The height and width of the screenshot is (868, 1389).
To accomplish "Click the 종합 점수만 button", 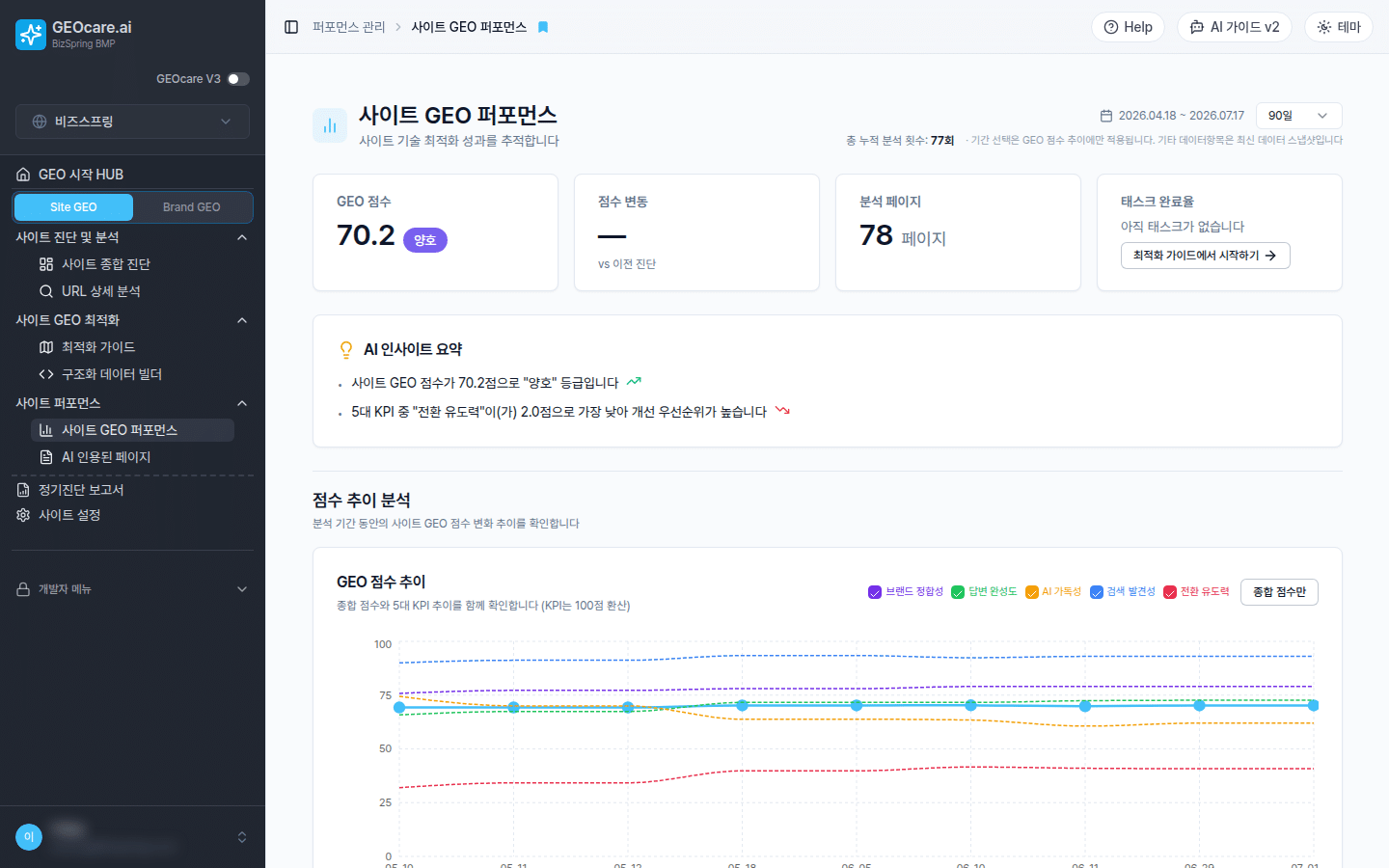I will pyautogui.click(x=1279, y=592).
